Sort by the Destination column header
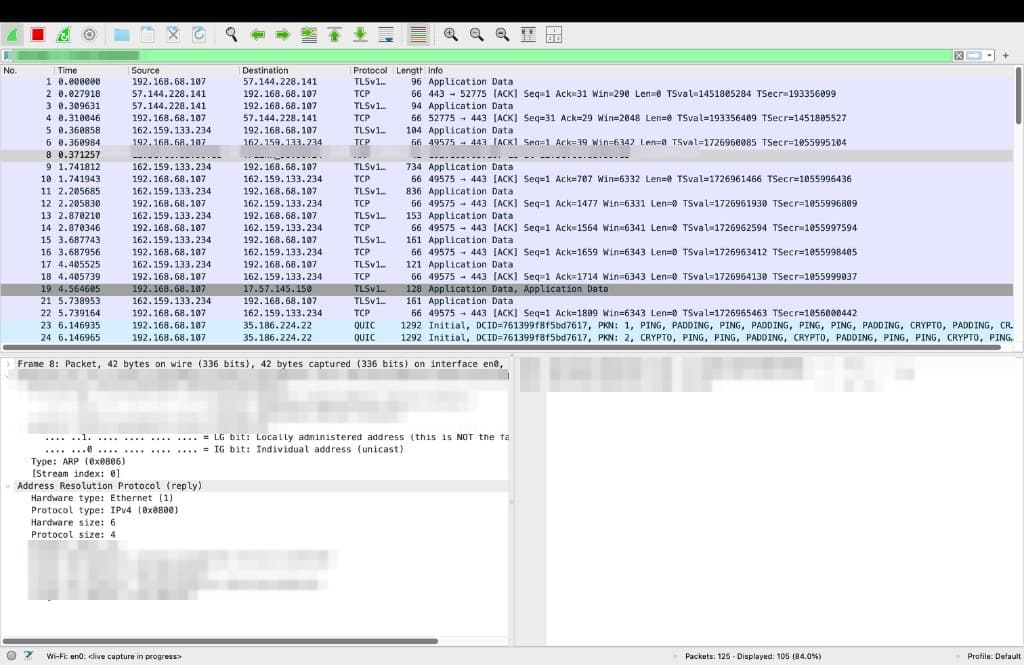 click(x=295, y=70)
